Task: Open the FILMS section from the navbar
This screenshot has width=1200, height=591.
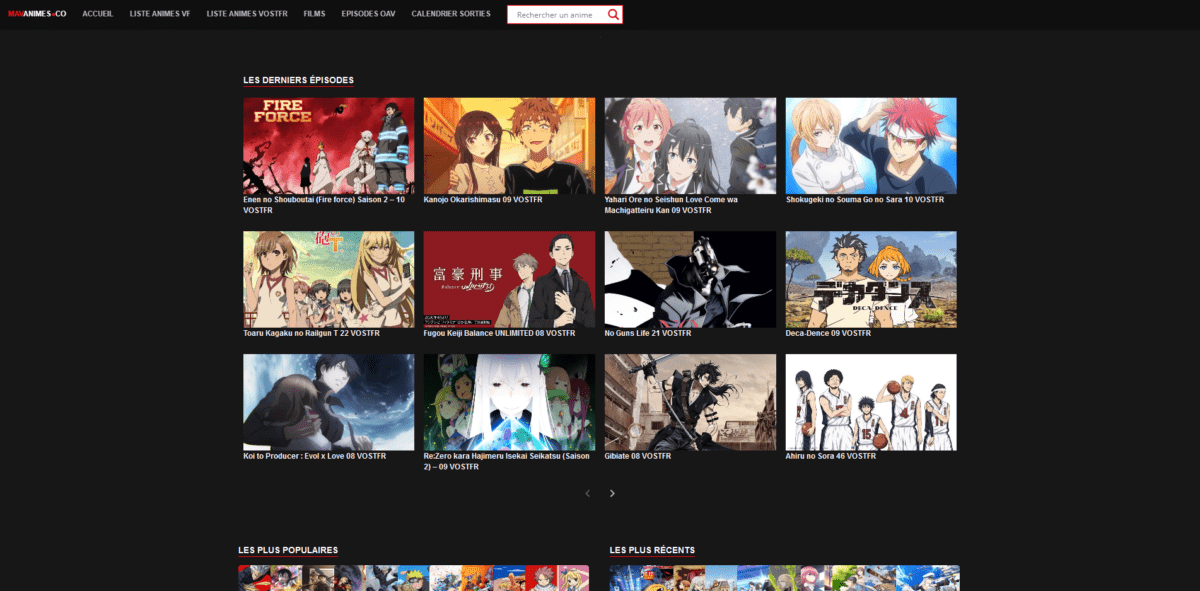Action: click(314, 14)
